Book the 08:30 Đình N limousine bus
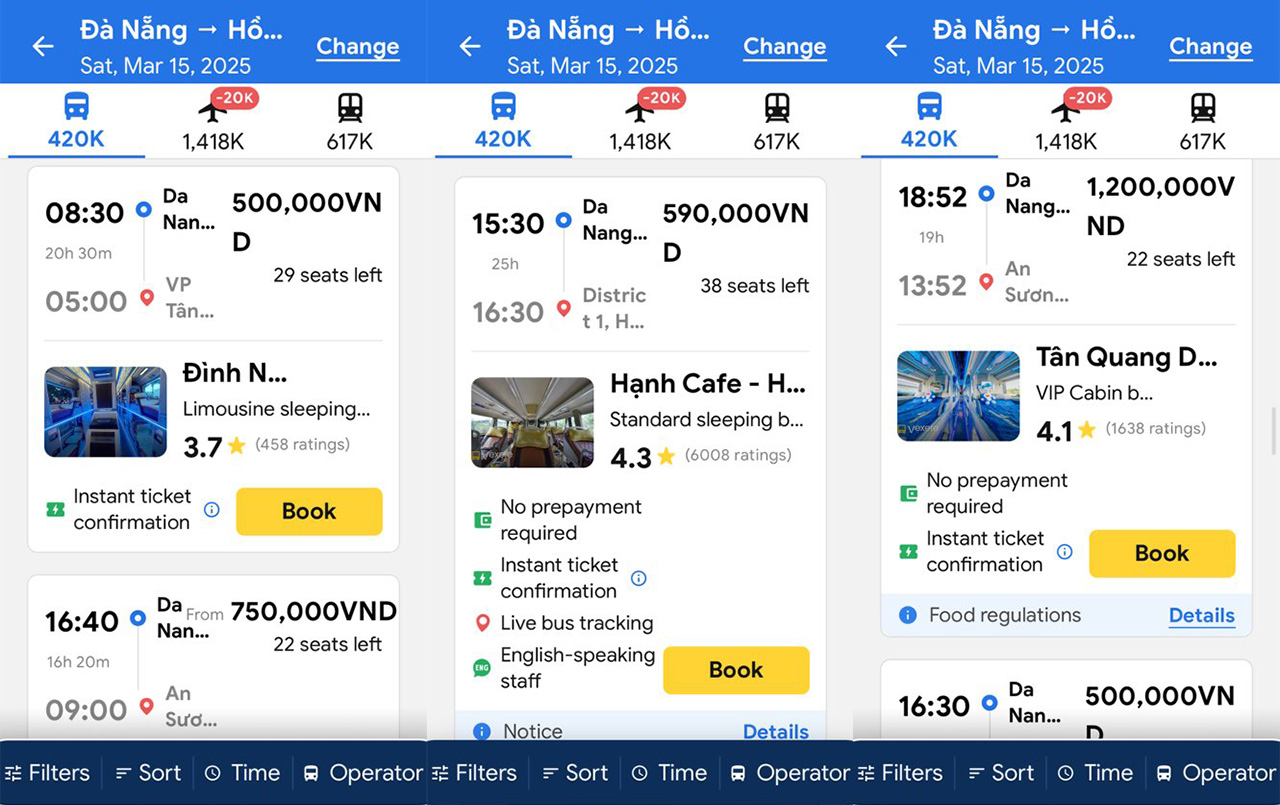 (x=309, y=511)
